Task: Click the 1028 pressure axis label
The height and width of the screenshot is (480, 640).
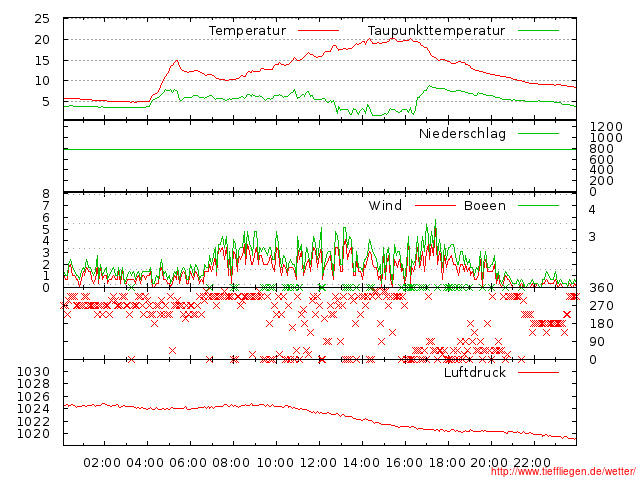Action: (x=33, y=384)
